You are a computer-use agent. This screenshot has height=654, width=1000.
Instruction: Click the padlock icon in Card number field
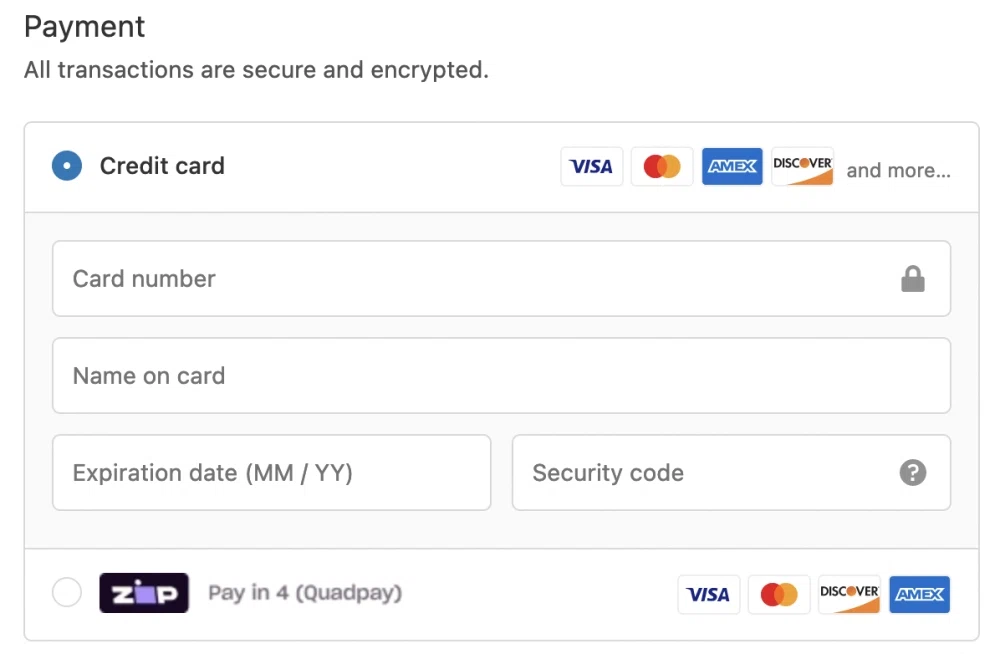pos(913,279)
